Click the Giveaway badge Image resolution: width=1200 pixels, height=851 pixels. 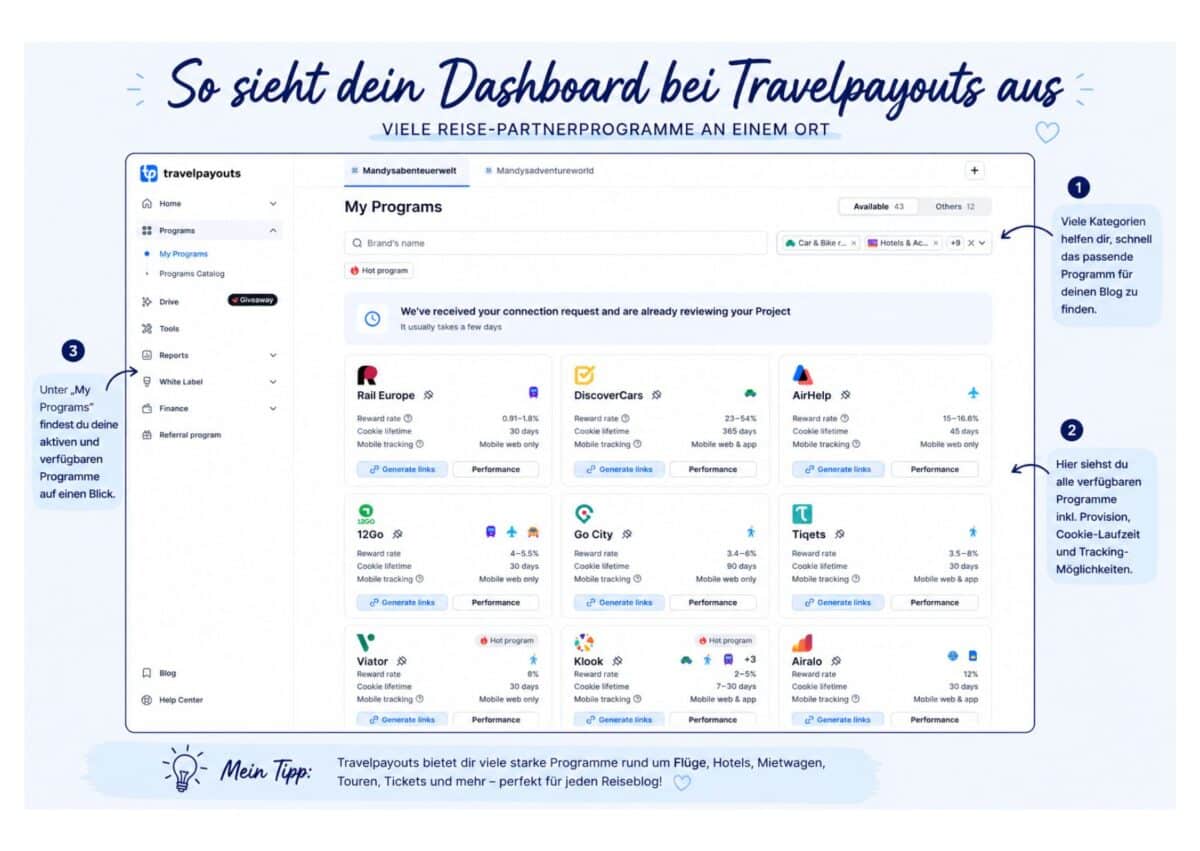tap(252, 300)
